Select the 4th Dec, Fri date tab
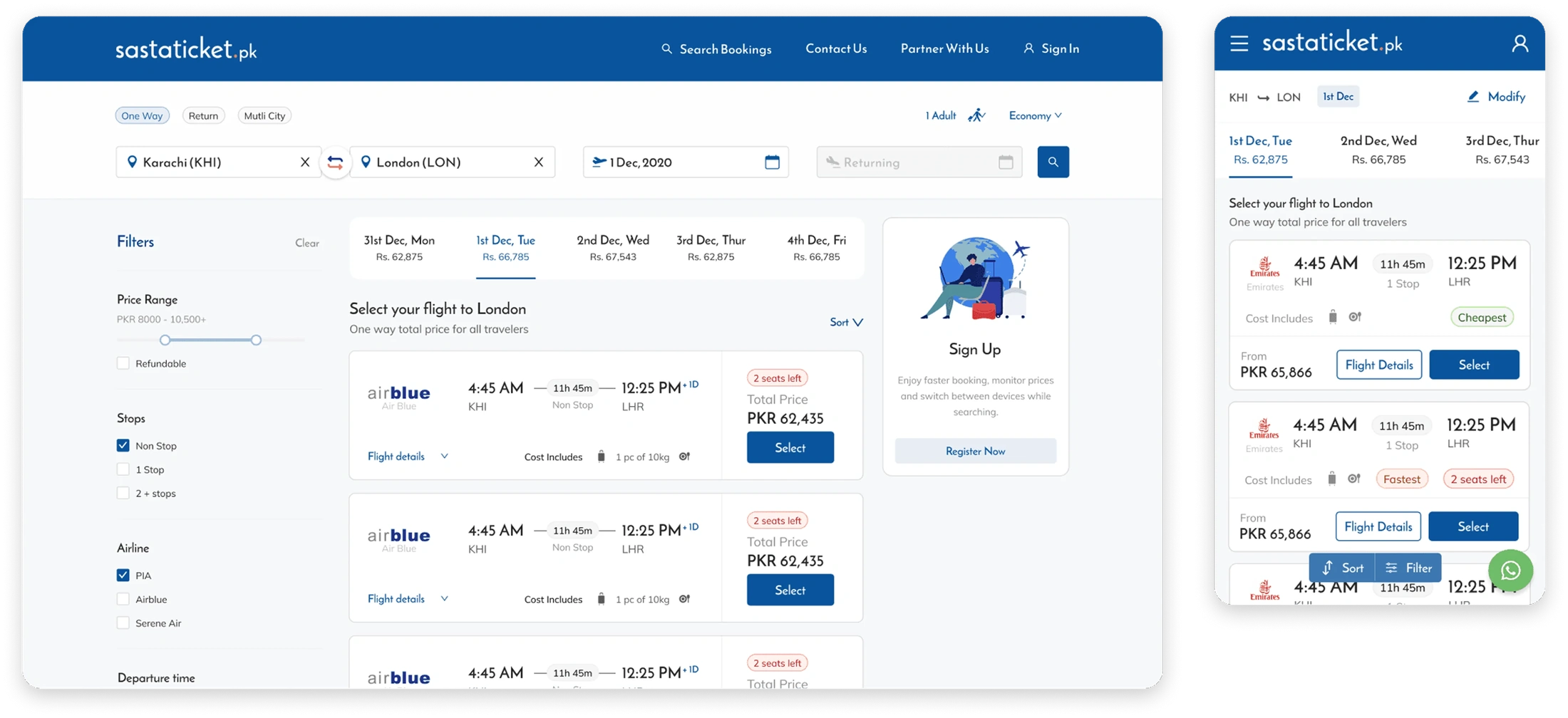 click(x=817, y=248)
